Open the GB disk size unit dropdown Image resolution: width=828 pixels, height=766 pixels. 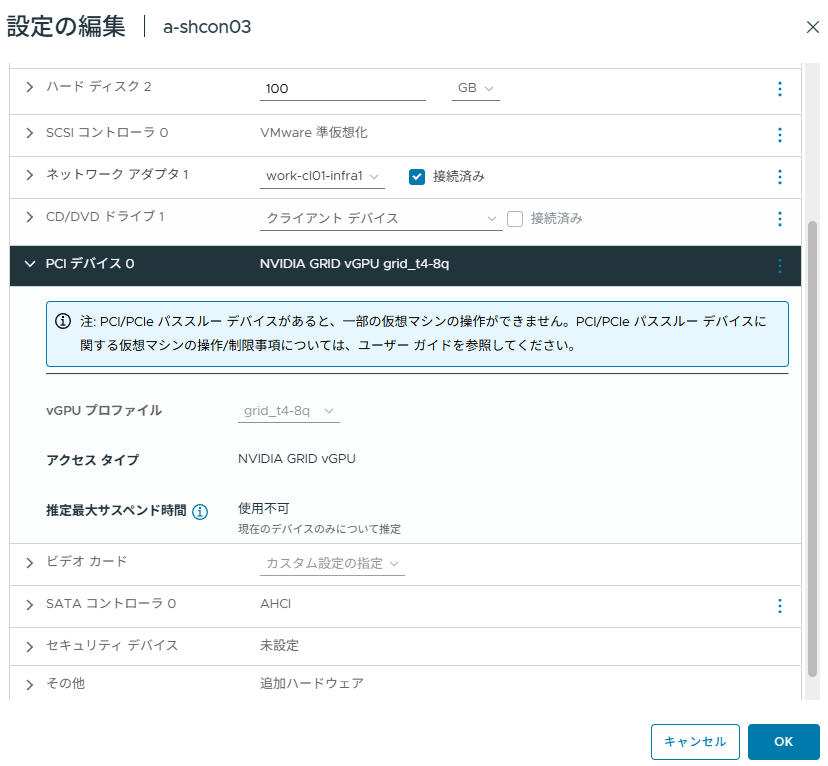tap(475, 88)
